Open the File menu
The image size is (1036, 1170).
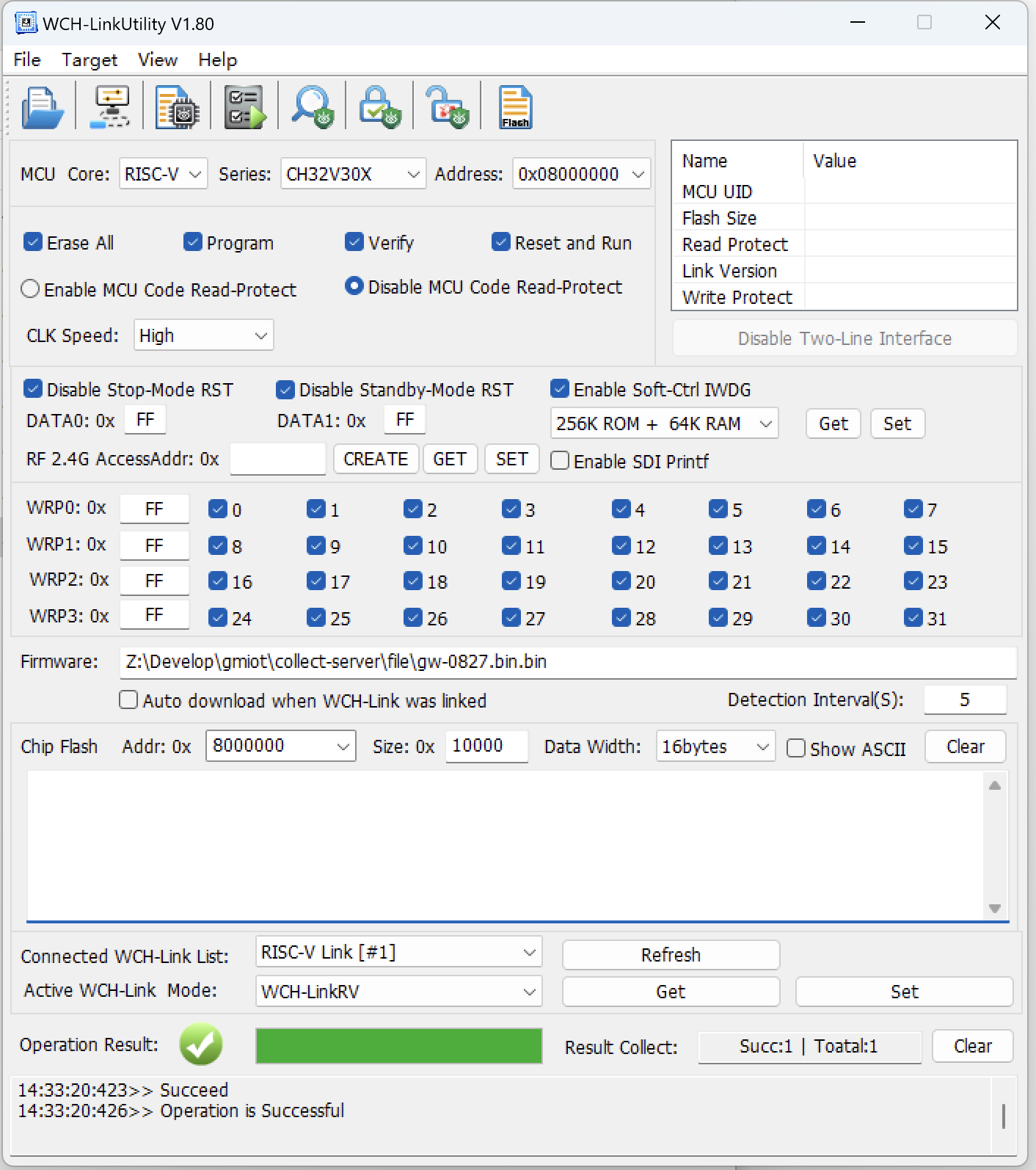[x=27, y=59]
